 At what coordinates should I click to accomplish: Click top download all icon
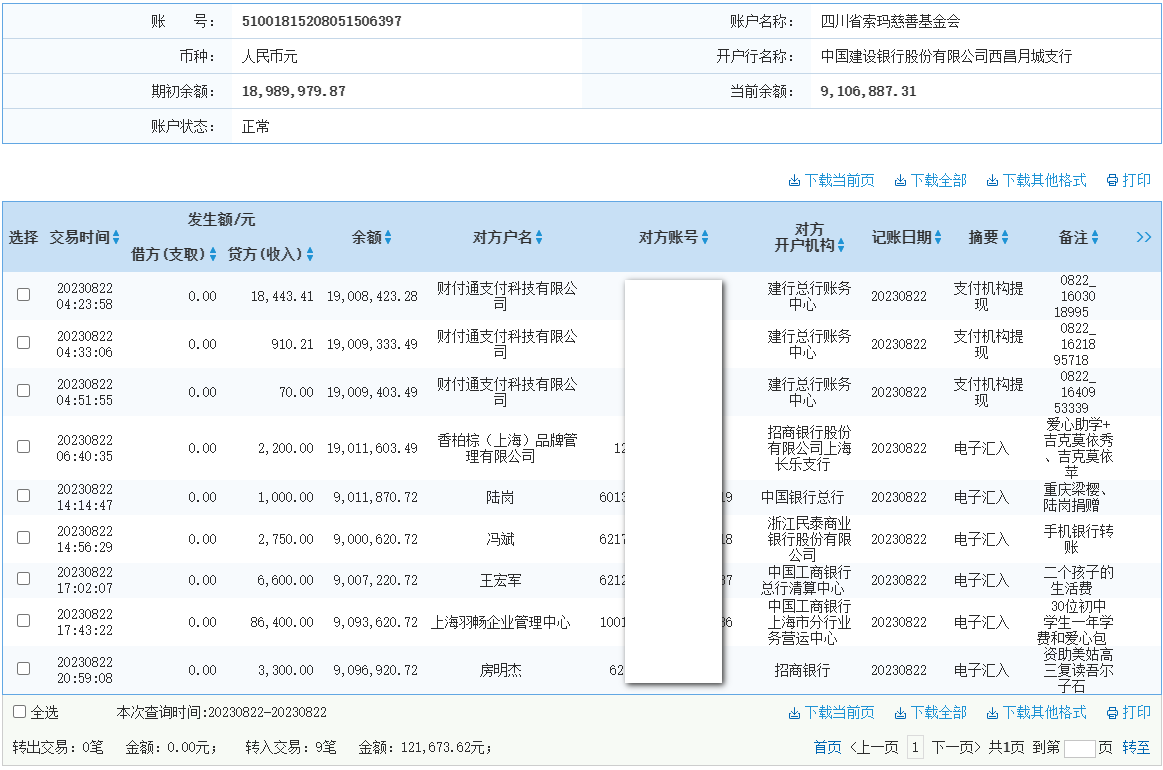click(900, 181)
